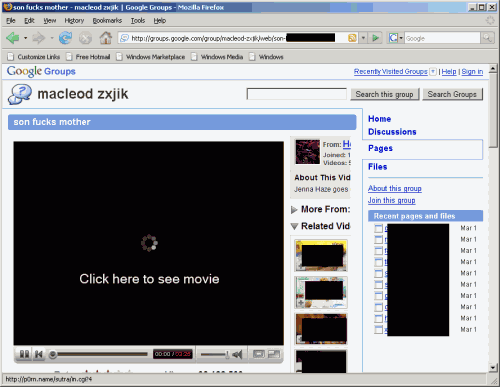
Task: Open the last Windows bookmark
Action: pyautogui.click(x=266, y=57)
